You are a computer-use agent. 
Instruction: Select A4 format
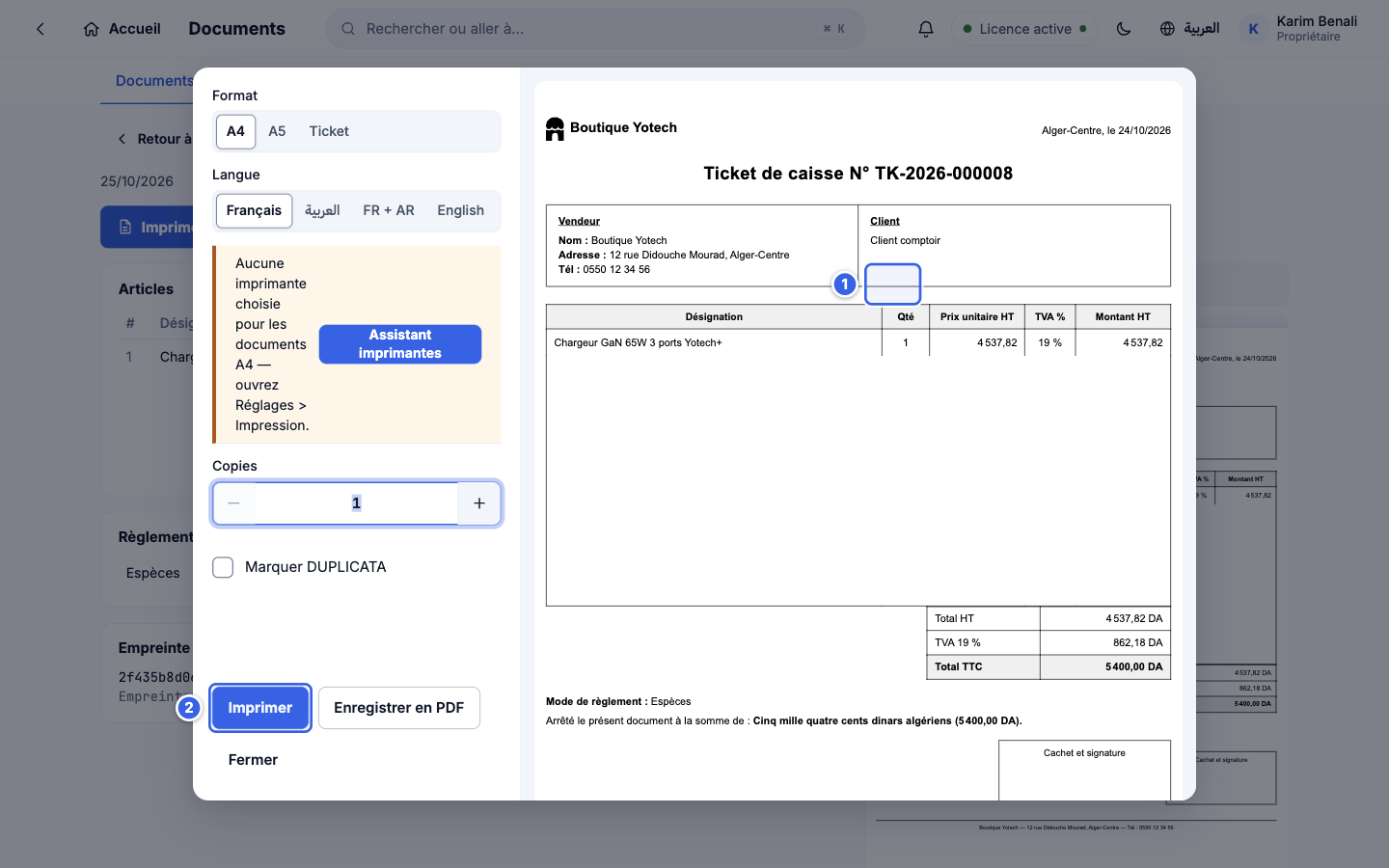click(x=235, y=131)
